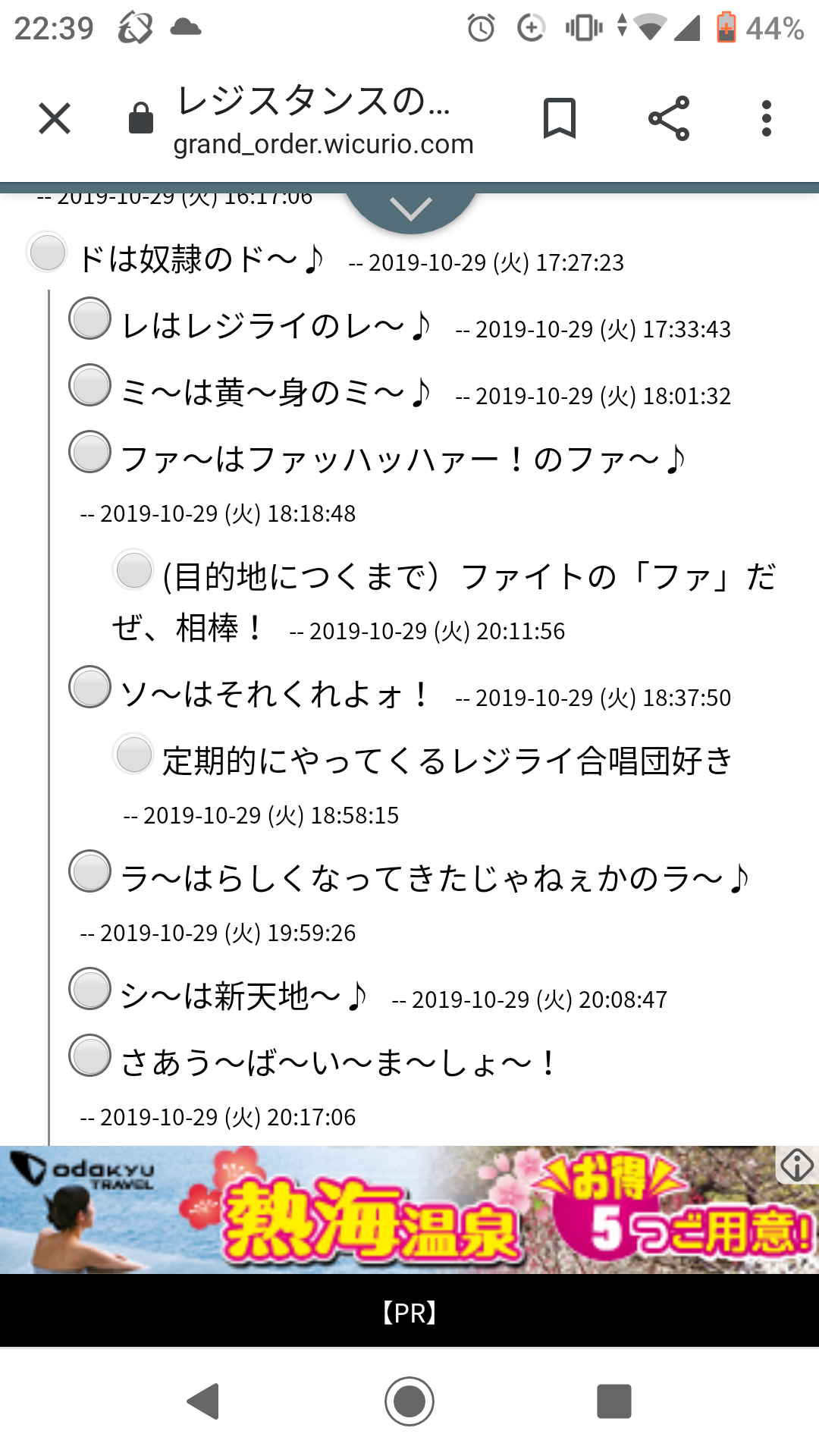Tap the lock icon for site security
This screenshot has height=1456, width=819.
(141, 119)
